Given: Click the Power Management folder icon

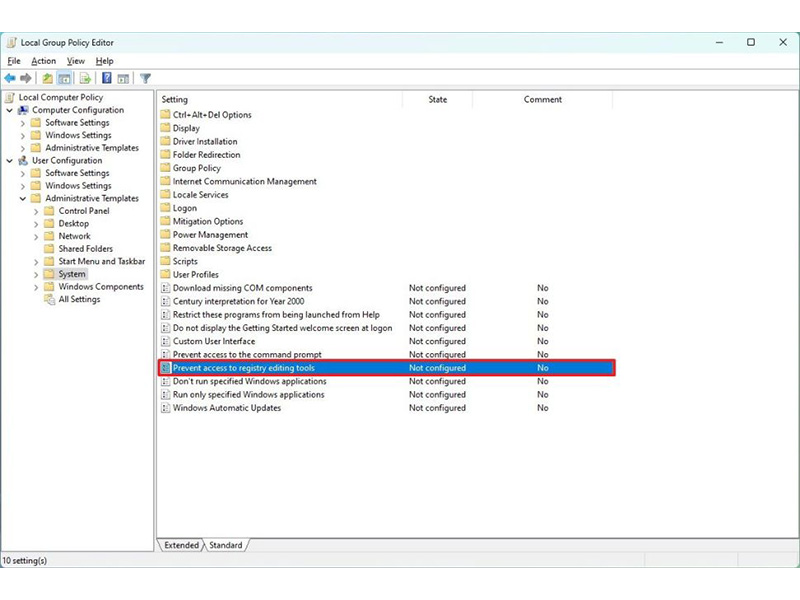Looking at the screenshot, I should pyautogui.click(x=165, y=234).
